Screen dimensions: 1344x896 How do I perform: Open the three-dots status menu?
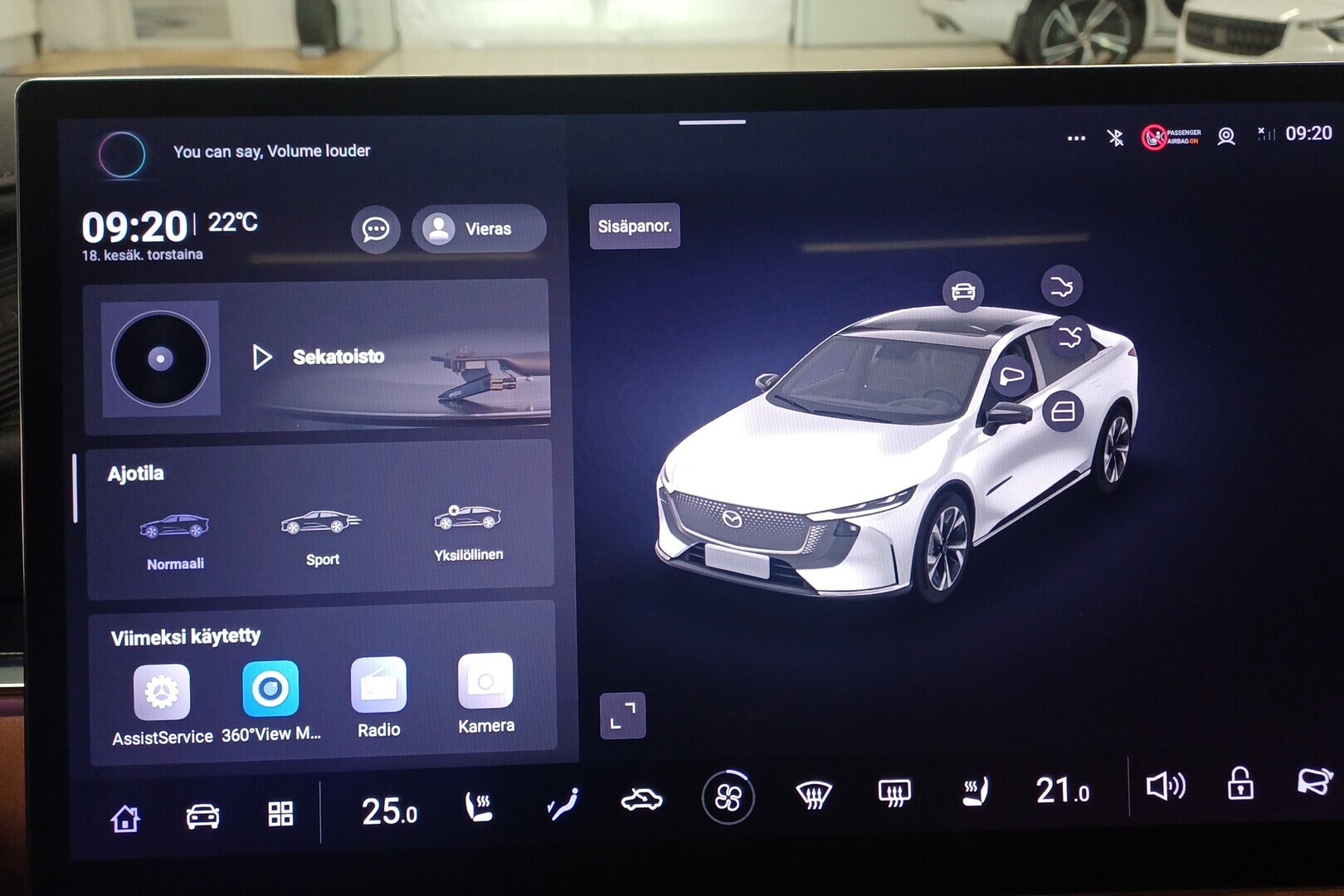pyautogui.click(x=1076, y=139)
